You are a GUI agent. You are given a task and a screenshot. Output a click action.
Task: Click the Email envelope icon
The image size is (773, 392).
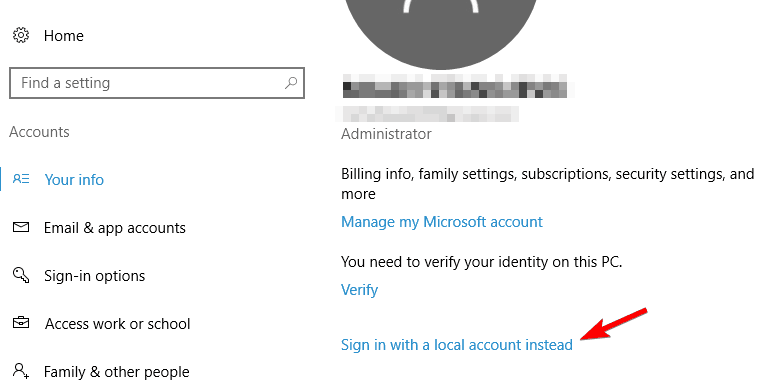[x=21, y=227]
